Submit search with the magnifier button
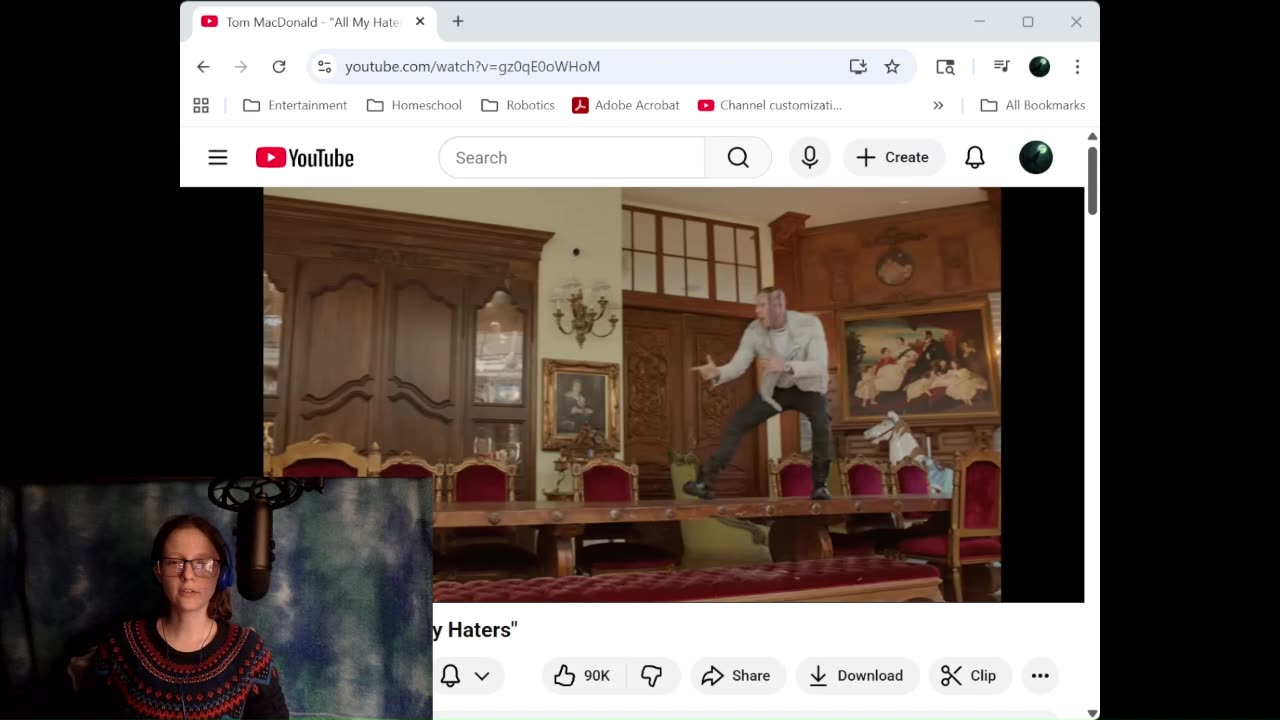The height and width of the screenshot is (720, 1280). [x=738, y=158]
